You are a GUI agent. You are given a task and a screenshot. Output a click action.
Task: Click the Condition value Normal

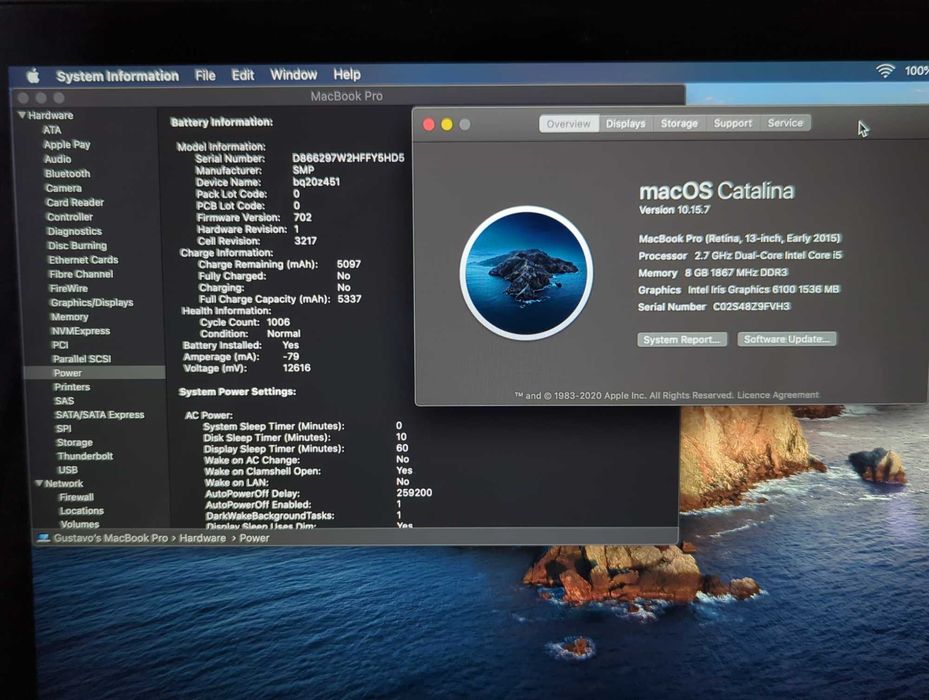[x=284, y=334]
